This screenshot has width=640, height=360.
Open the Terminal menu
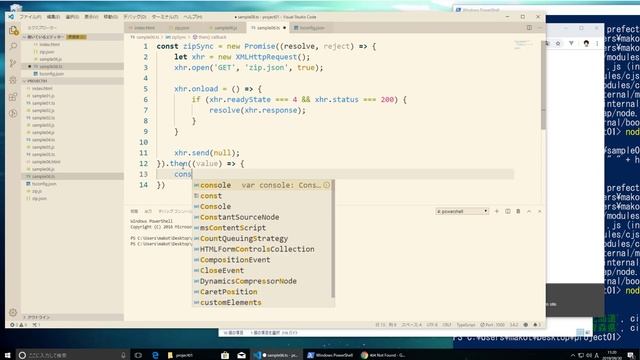(x=165, y=17)
